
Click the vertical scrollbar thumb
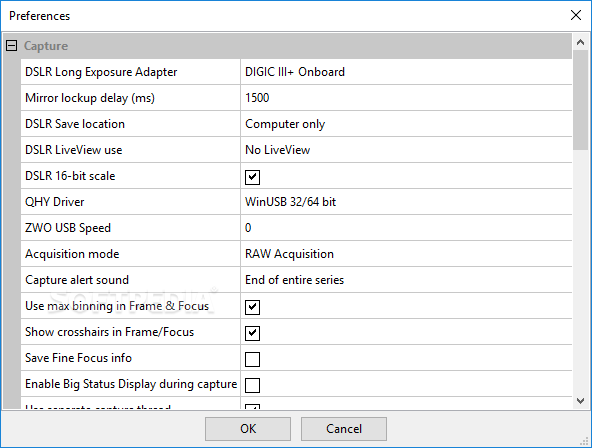point(581,100)
